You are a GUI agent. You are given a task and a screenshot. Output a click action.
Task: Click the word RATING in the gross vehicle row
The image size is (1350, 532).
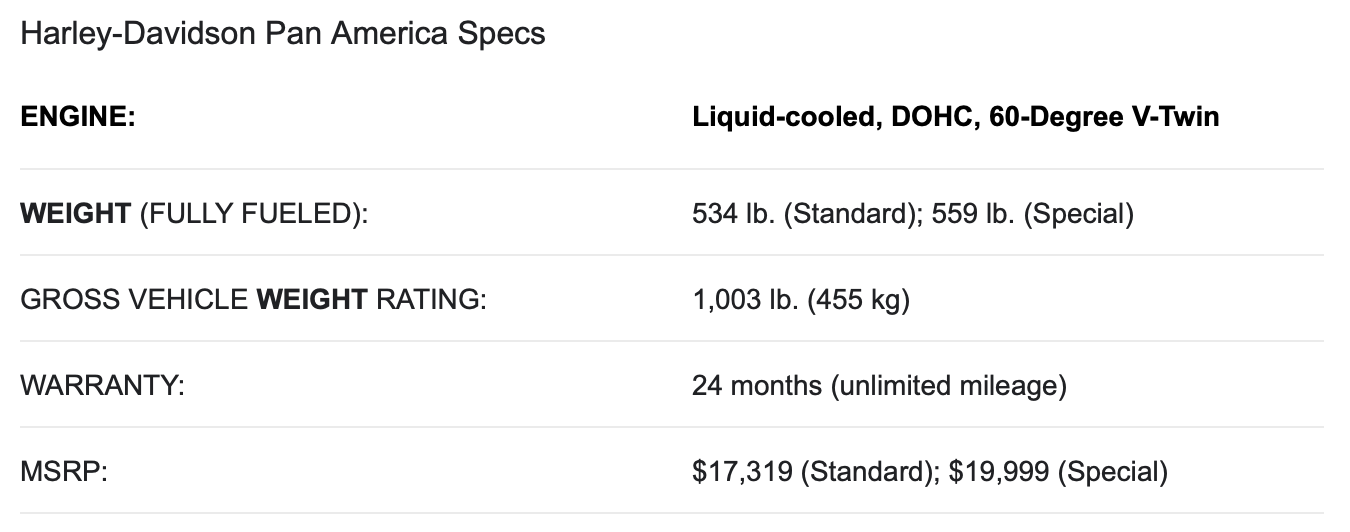pyautogui.click(x=431, y=300)
